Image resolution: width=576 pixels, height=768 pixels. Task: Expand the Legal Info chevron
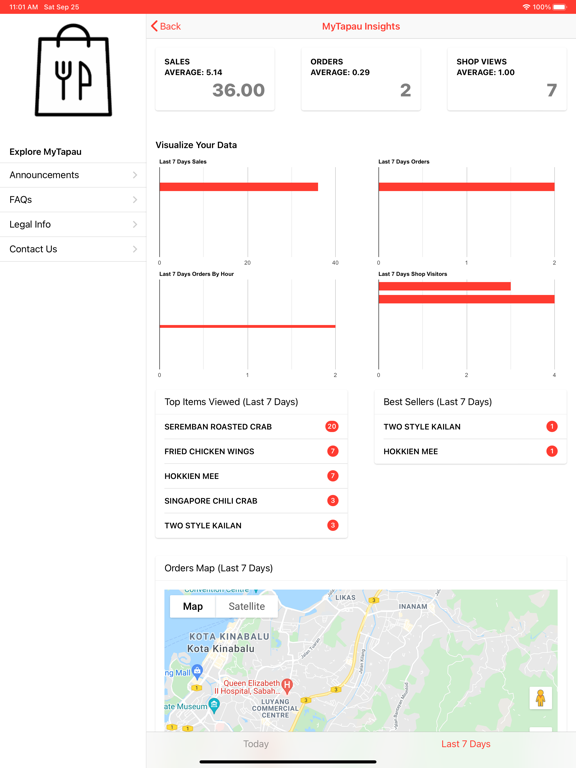pyautogui.click(x=135, y=224)
